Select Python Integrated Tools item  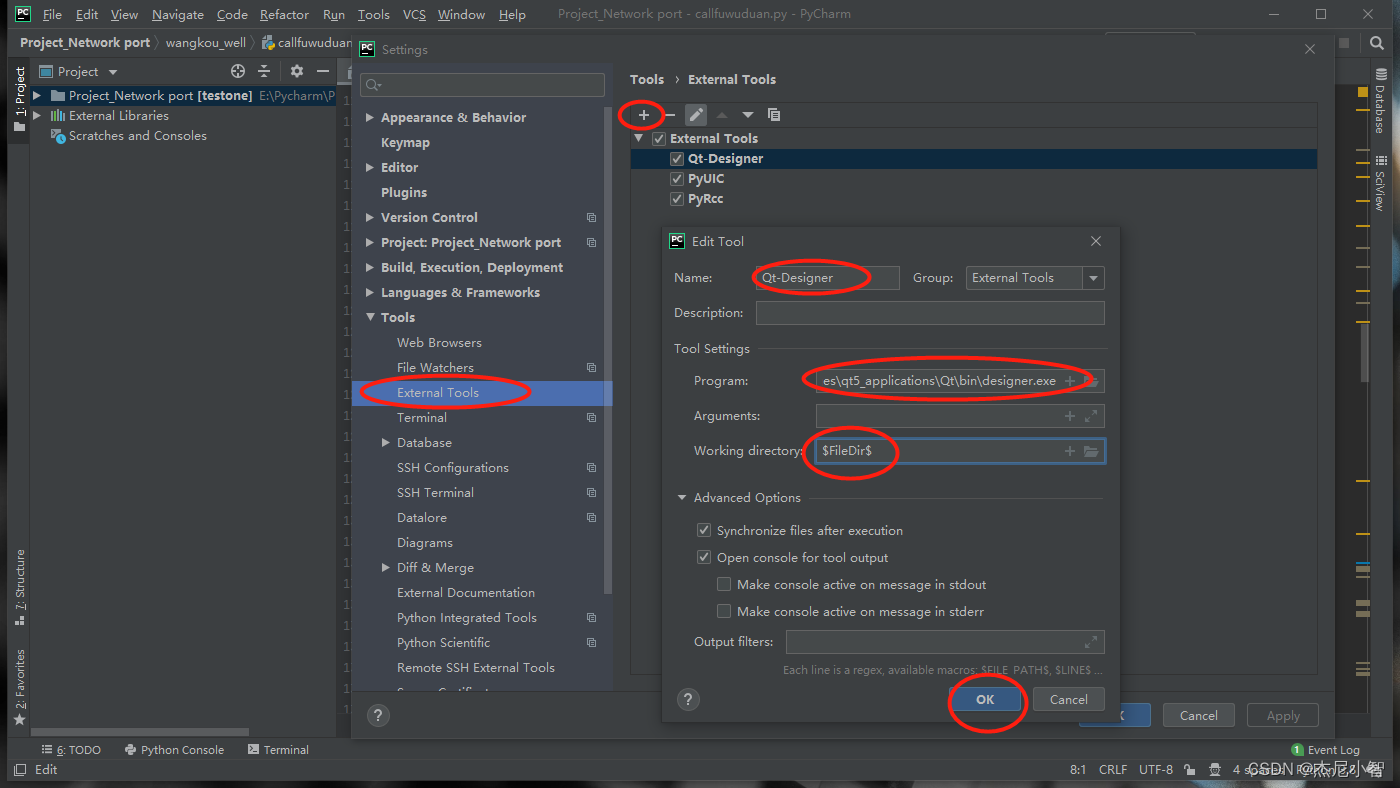467,618
